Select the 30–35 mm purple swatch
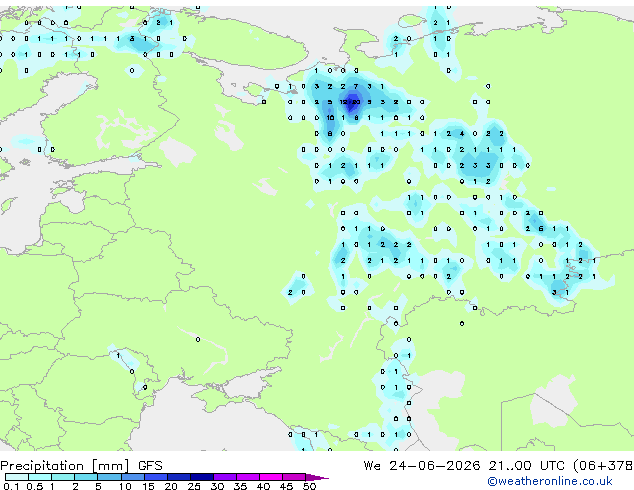Viewport: 634px width, 490px height. 225,477
